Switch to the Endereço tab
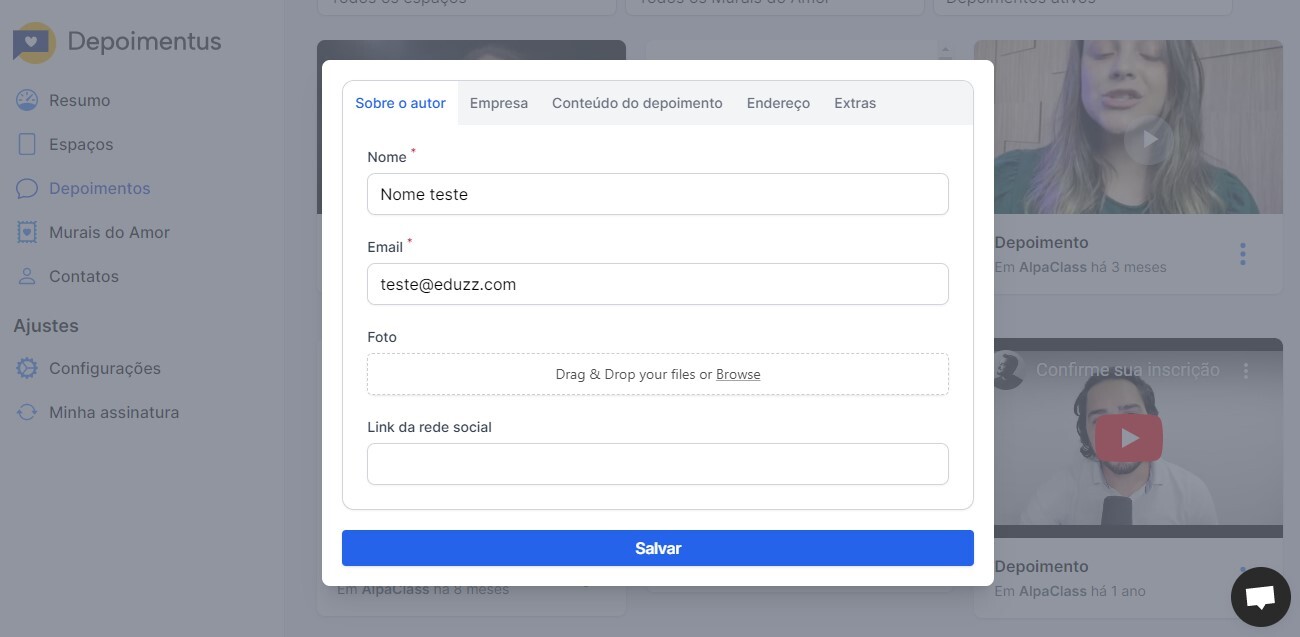The height and width of the screenshot is (637, 1300). [778, 103]
